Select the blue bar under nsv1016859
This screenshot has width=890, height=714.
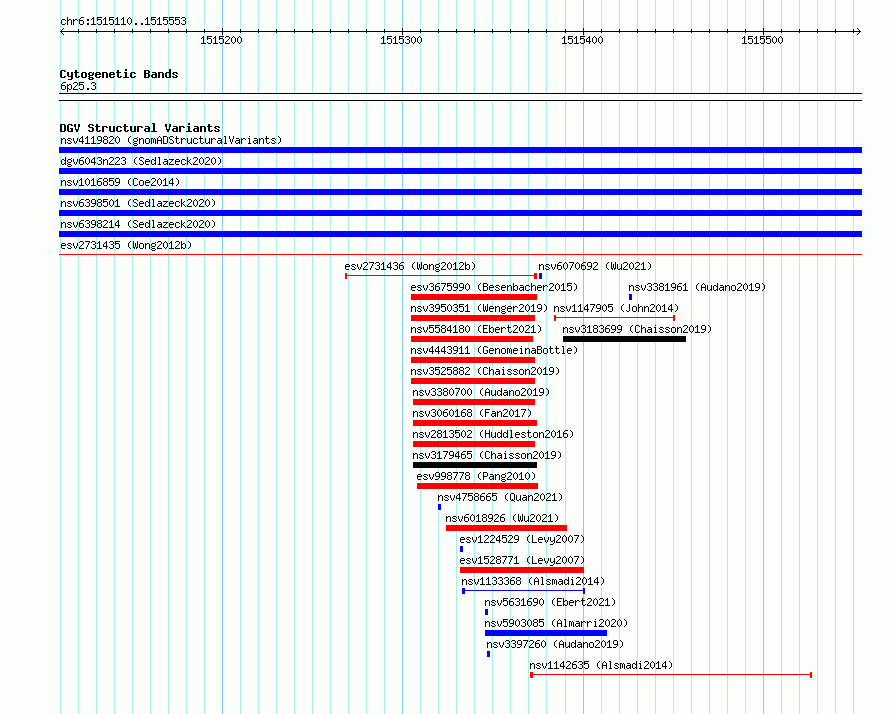pyautogui.click(x=460, y=192)
